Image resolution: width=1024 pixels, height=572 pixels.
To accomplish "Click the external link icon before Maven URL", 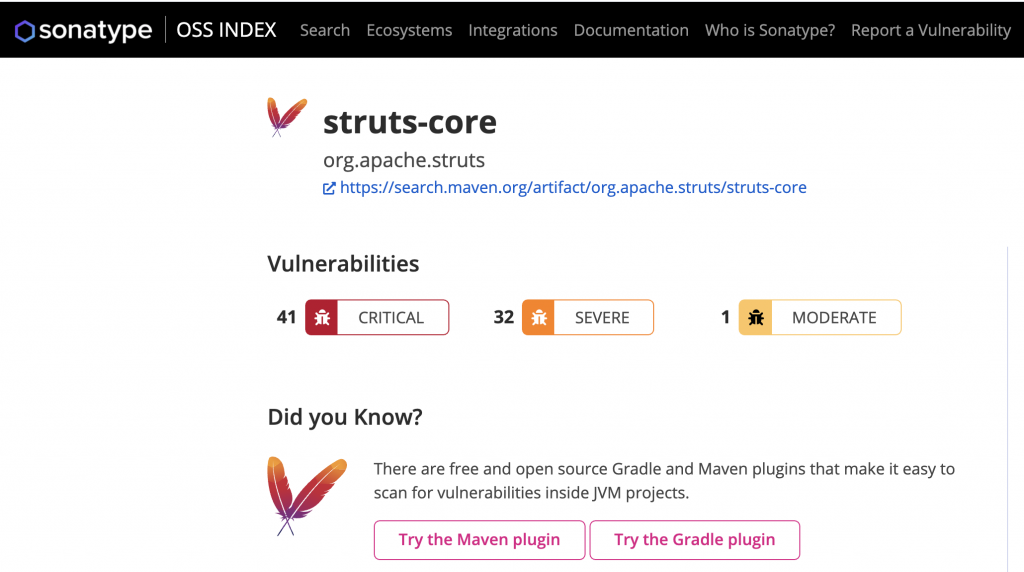I will point(329,188).
